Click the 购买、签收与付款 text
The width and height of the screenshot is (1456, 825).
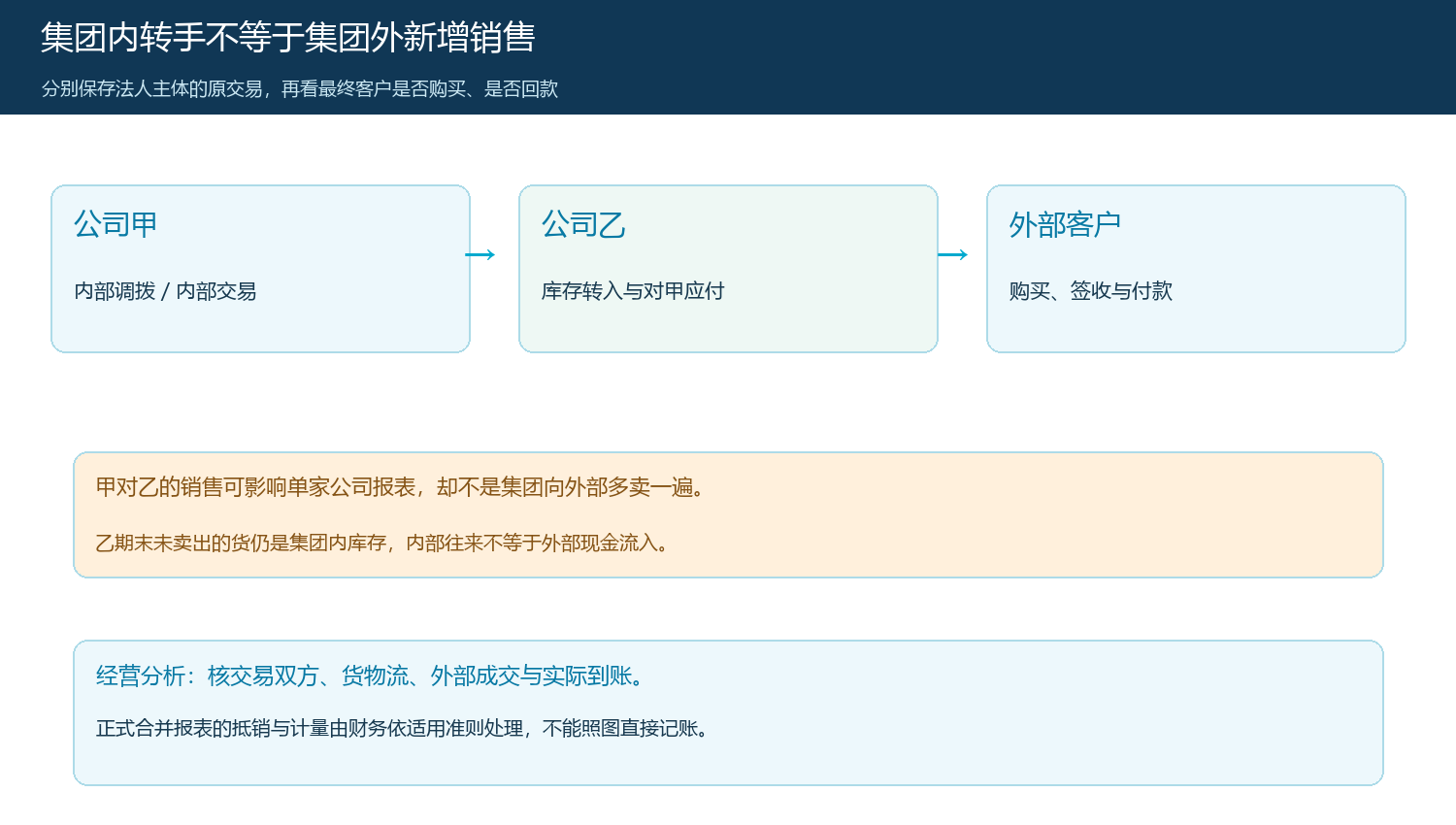tap(1091, 291)
